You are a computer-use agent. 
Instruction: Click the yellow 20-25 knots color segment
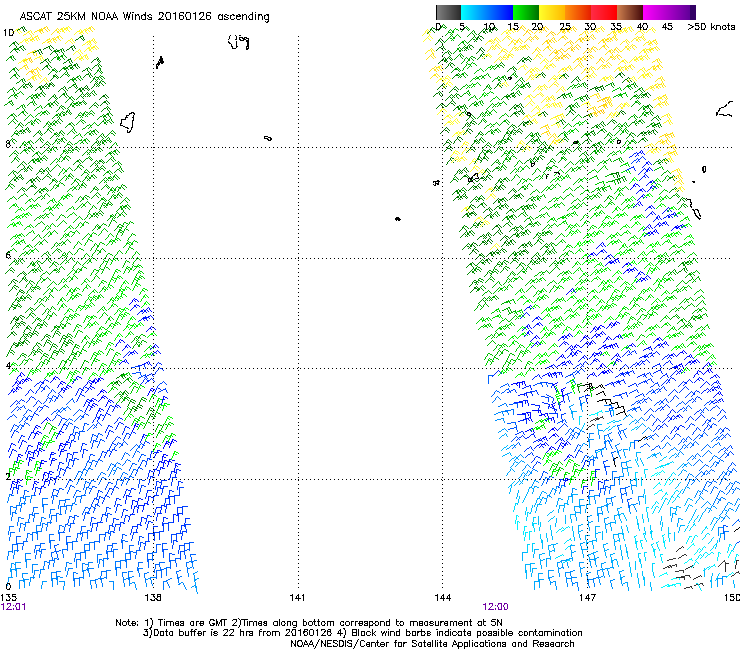(x=552, y=12)
